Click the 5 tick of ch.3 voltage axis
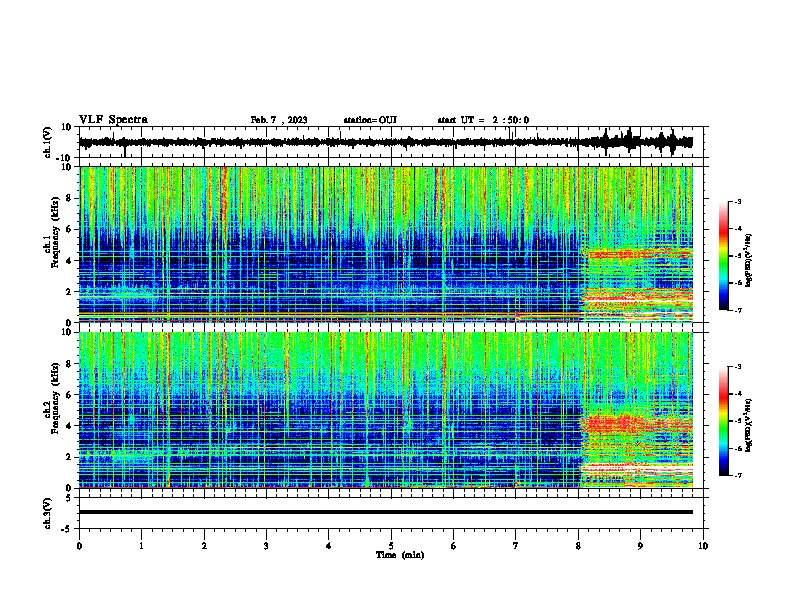 69,497
